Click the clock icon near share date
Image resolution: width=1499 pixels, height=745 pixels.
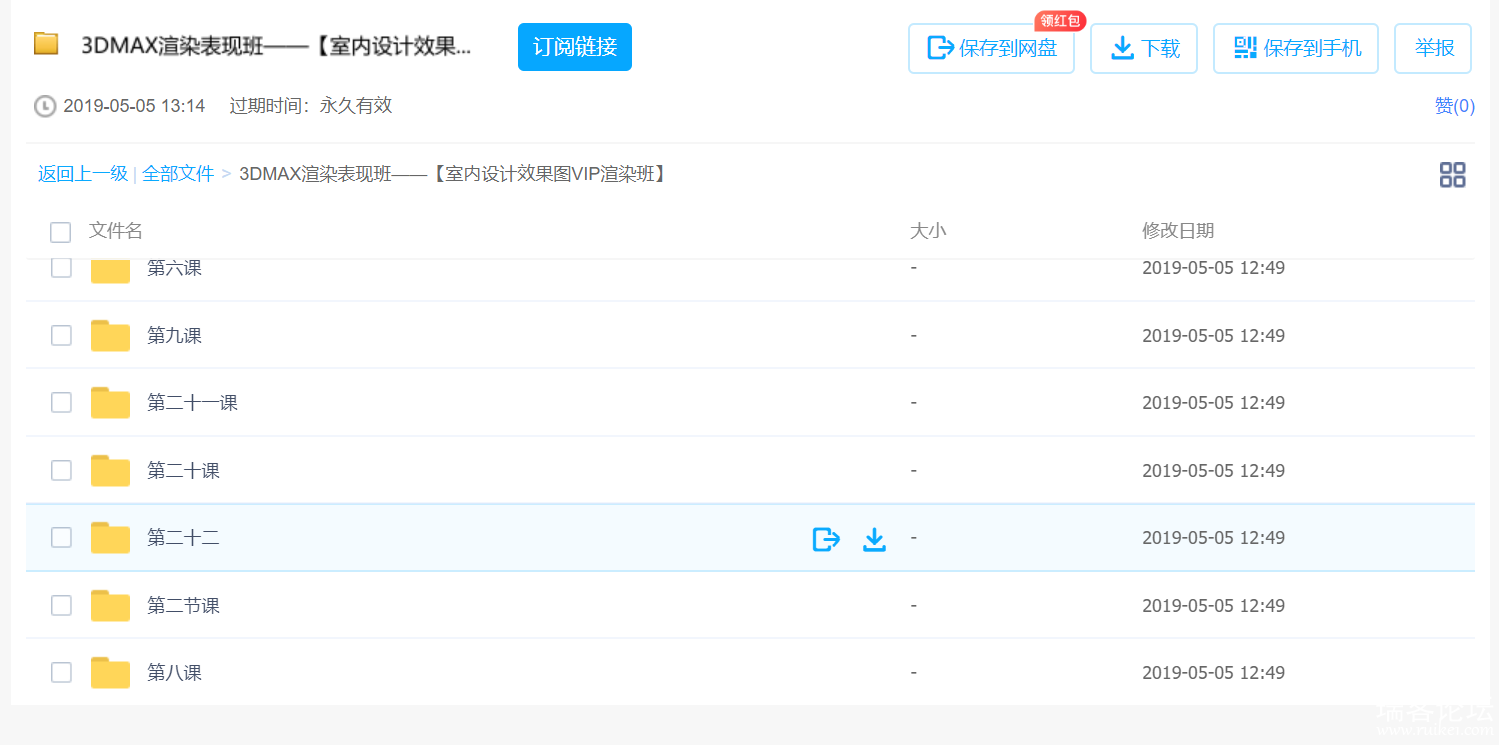point(45,106)
